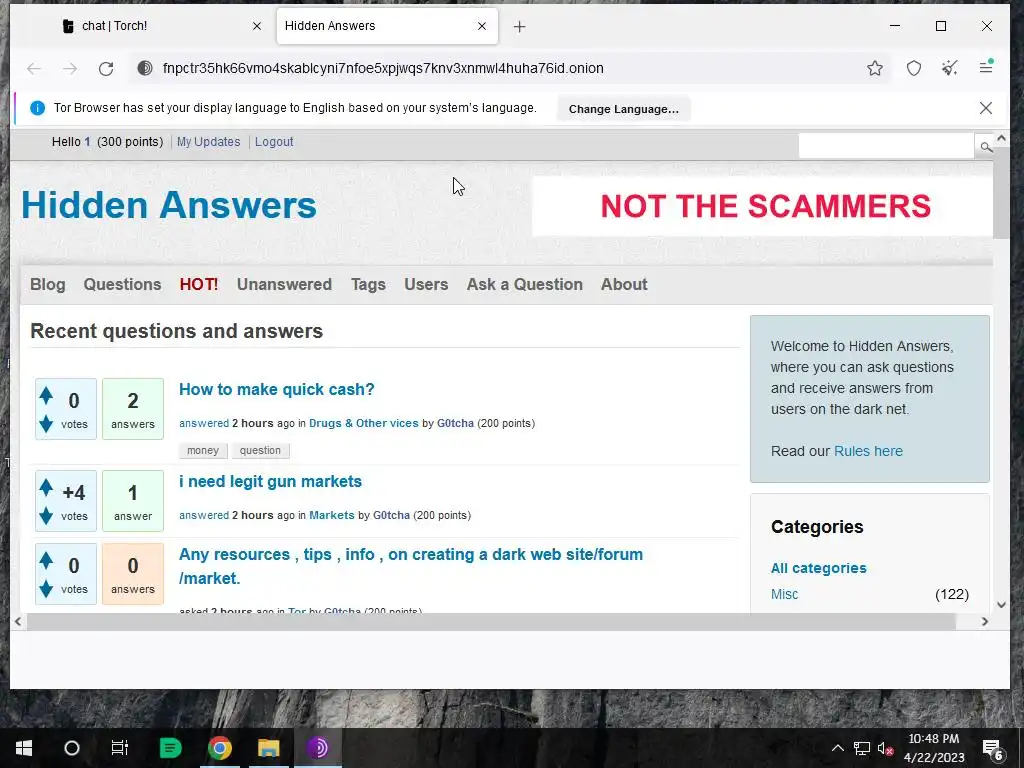Bookmark this page with the star icon
Screen dimensions: 1024x768
pyautogui.click(x=875, y=68)
